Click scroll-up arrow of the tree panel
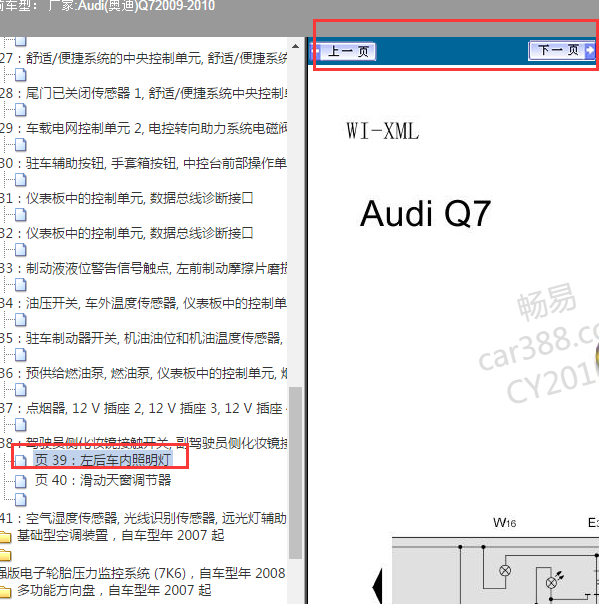The height and width of the screenshot is (604, 599). coord(295,47)
